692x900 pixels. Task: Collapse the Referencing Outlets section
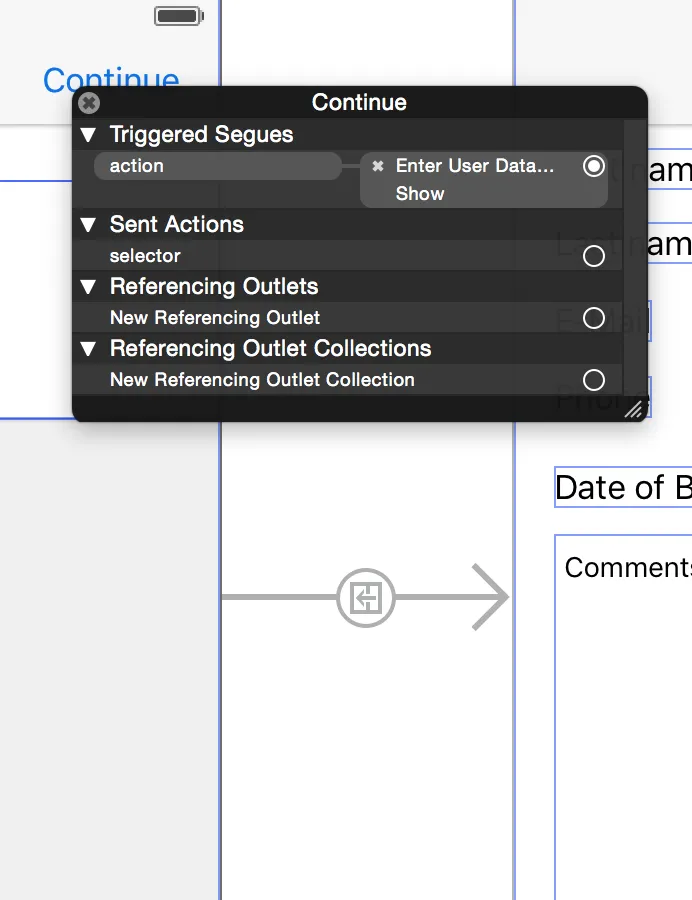pos(89,287)
